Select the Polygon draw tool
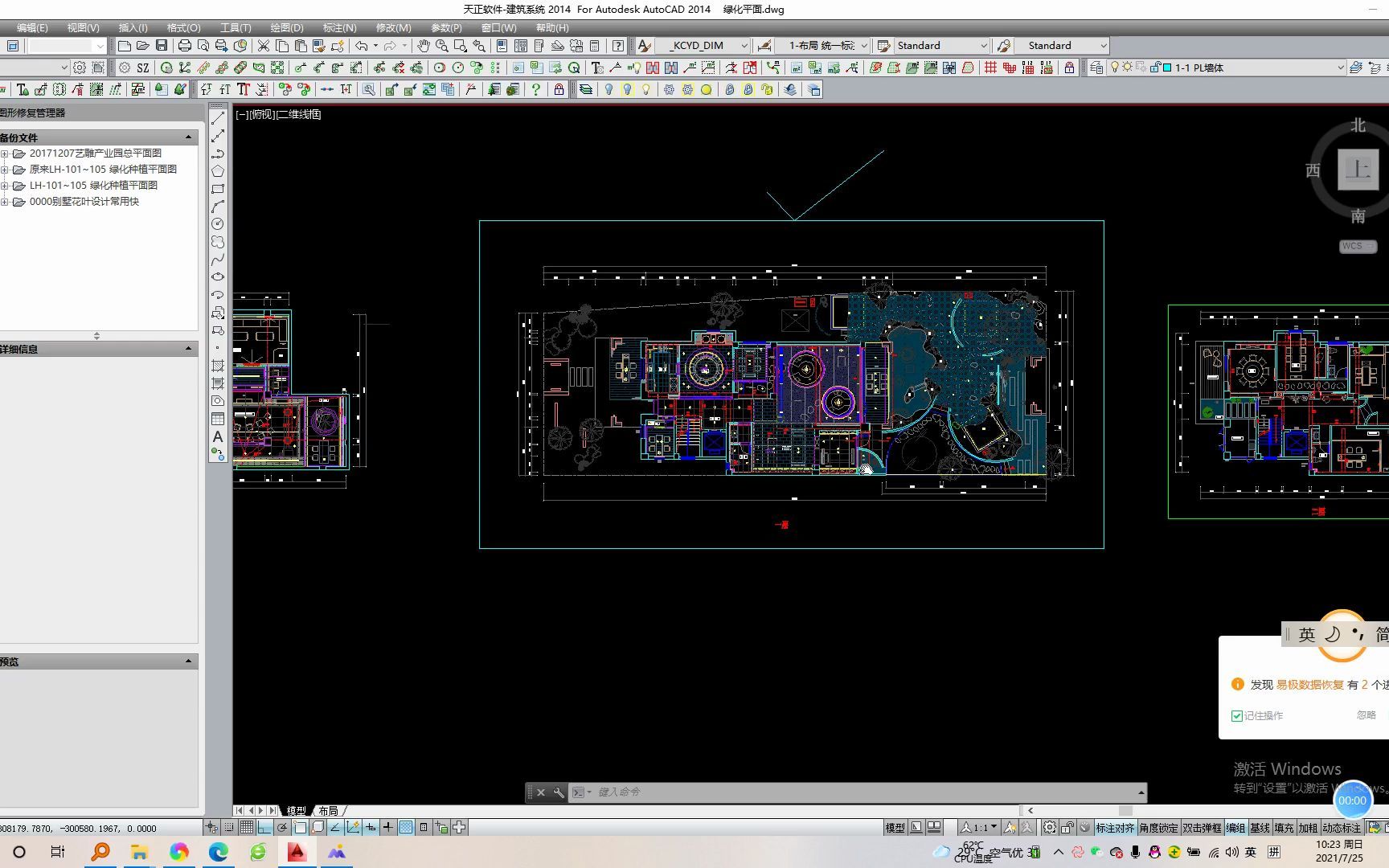Image resolution: width=1389 pixels, height=868 pixels. point(218,171)
